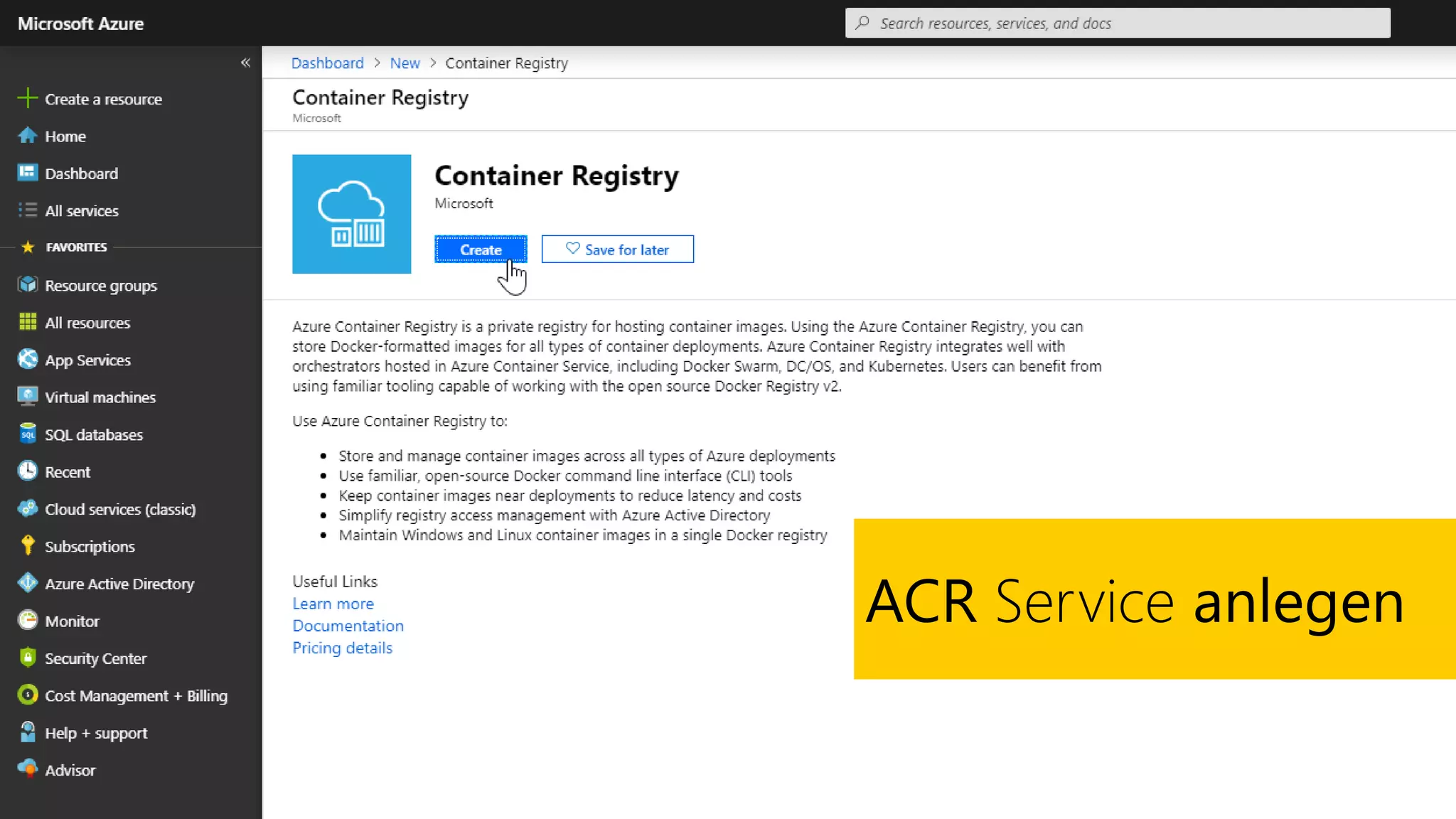Click the New breadcrumb link
This screenshot has width=1456, height=819.
[405, 63]
